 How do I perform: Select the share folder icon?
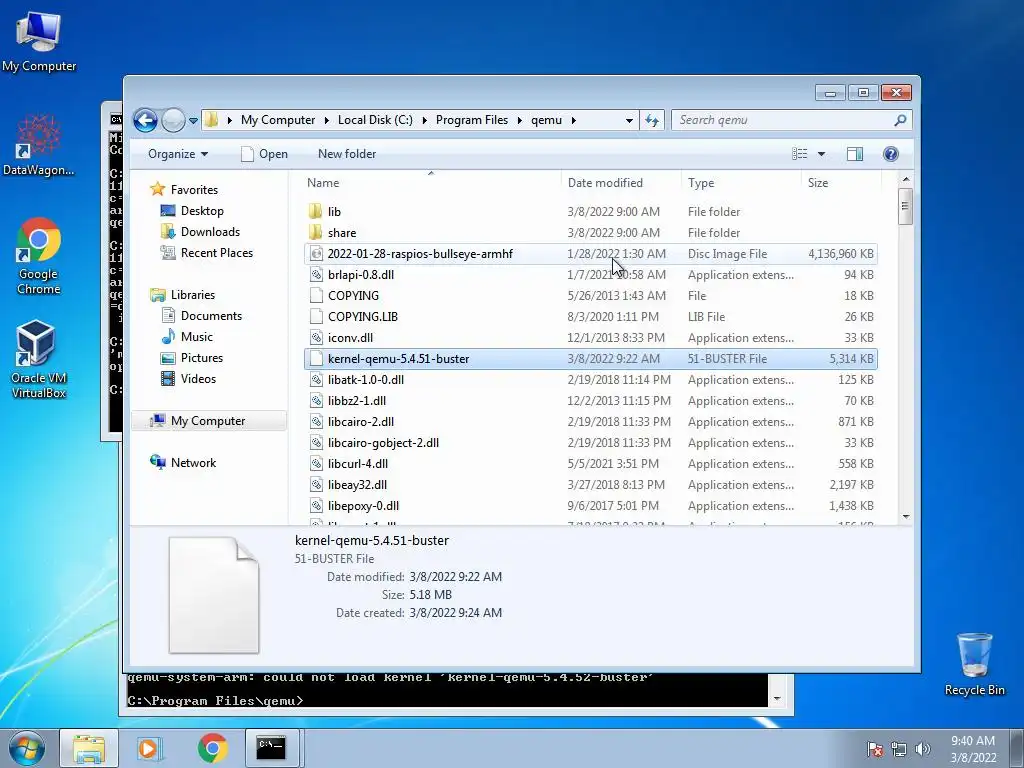[x=315, y=232]
